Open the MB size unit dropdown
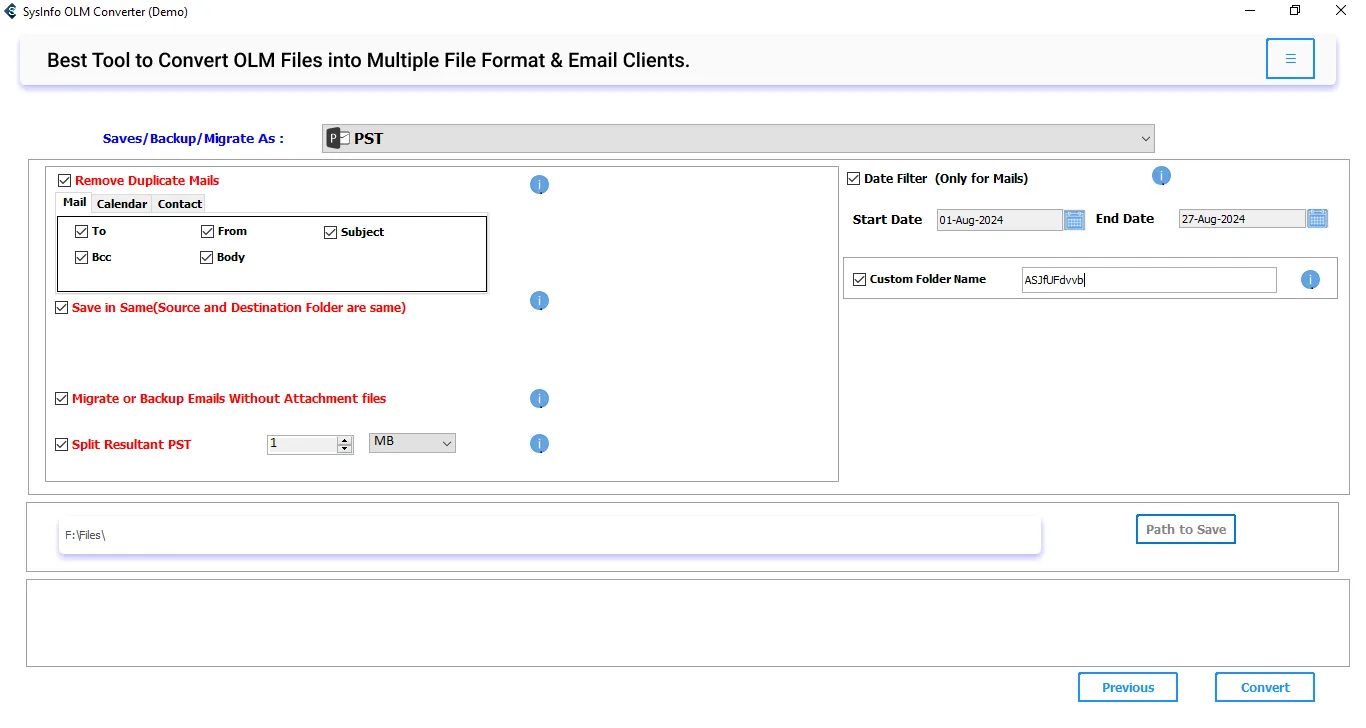Screen dimensions: 1366x728 [x=412, y=442]
